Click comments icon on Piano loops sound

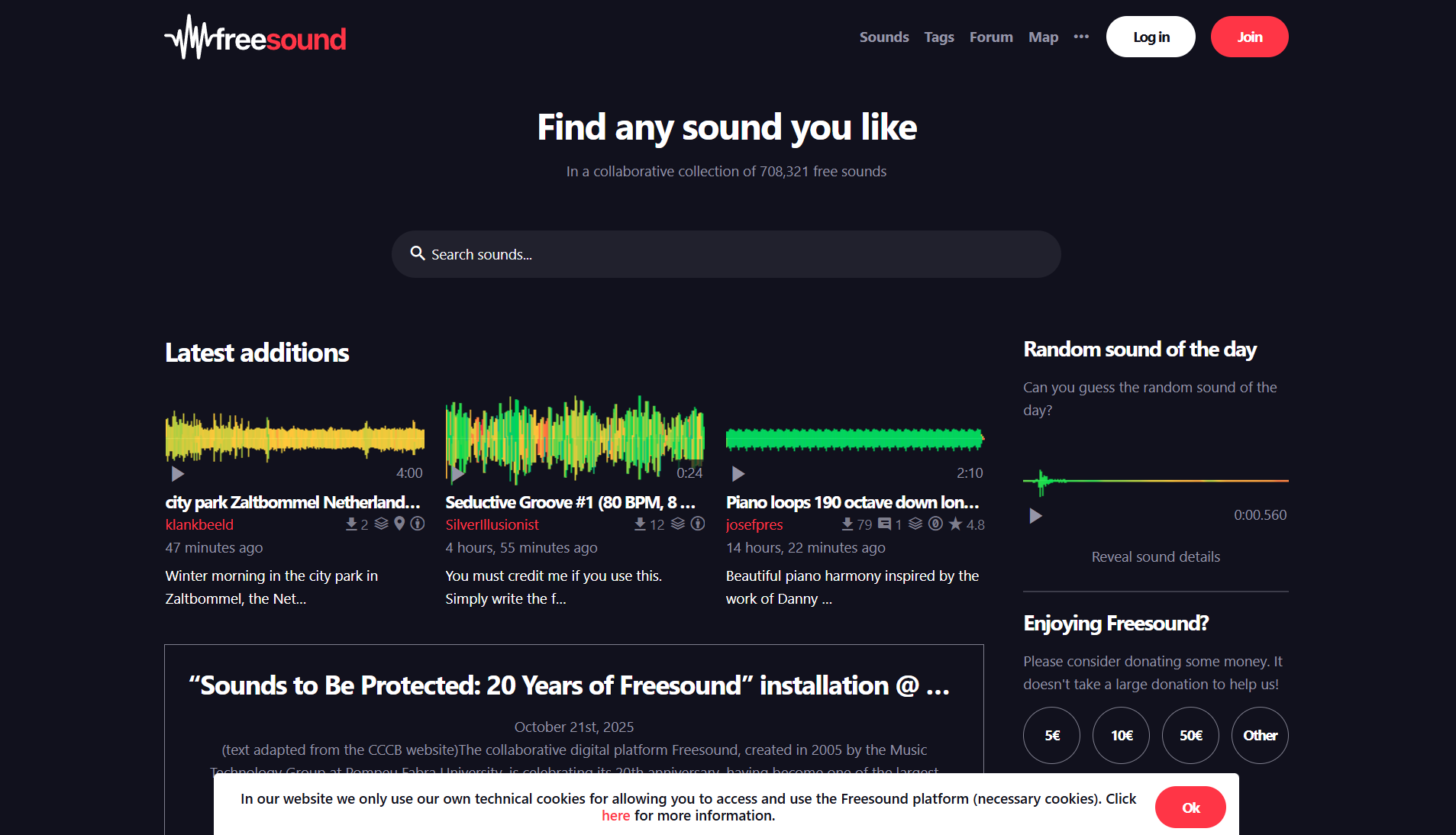point(884,524)
